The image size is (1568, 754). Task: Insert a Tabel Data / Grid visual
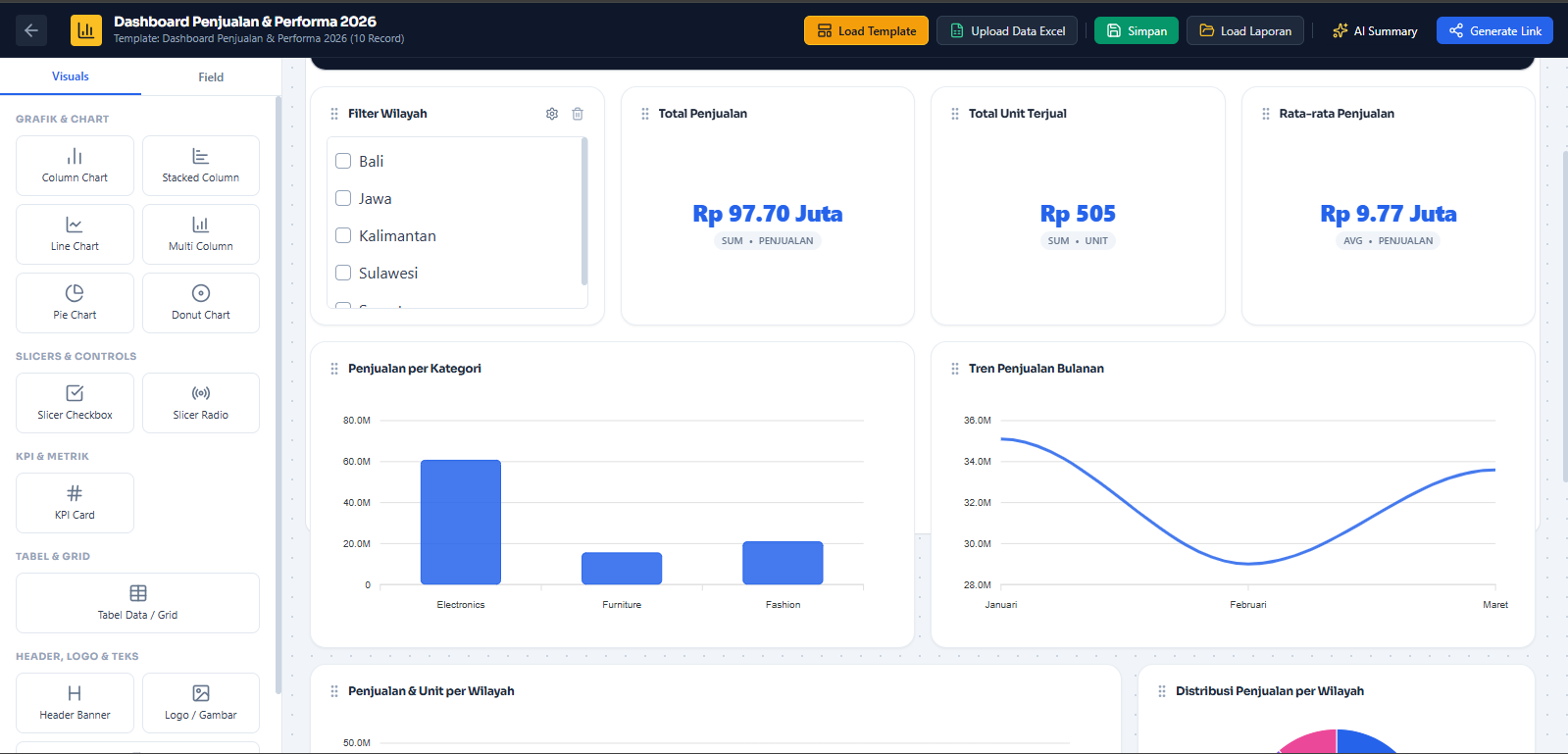click(137, 603)
